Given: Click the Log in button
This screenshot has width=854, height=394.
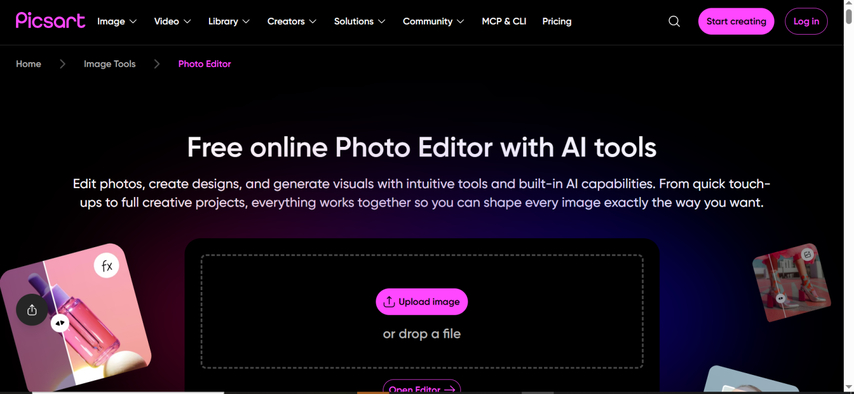Looking at the screenshot, I should pos(806,21).
